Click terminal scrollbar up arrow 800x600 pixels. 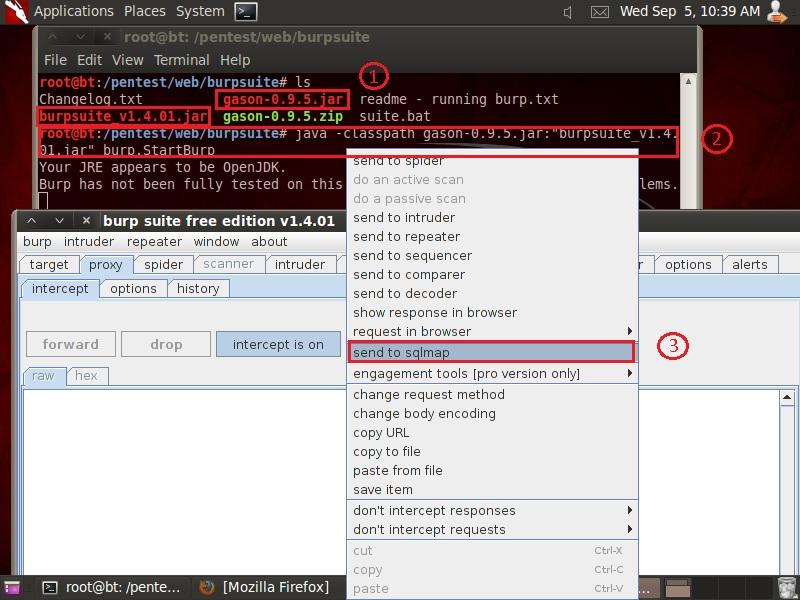point(688,81)
